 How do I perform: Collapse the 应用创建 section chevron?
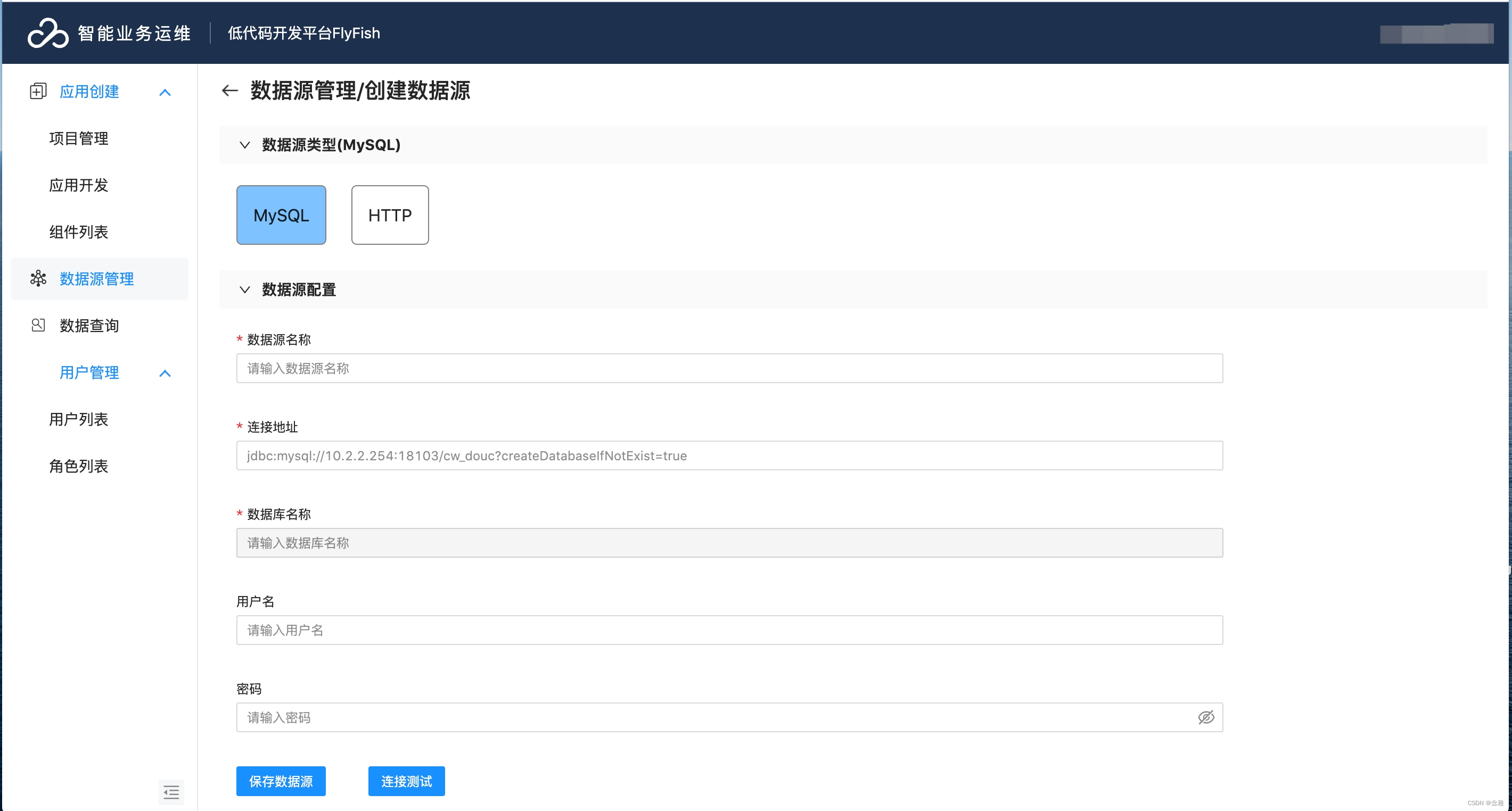(165, 92)
